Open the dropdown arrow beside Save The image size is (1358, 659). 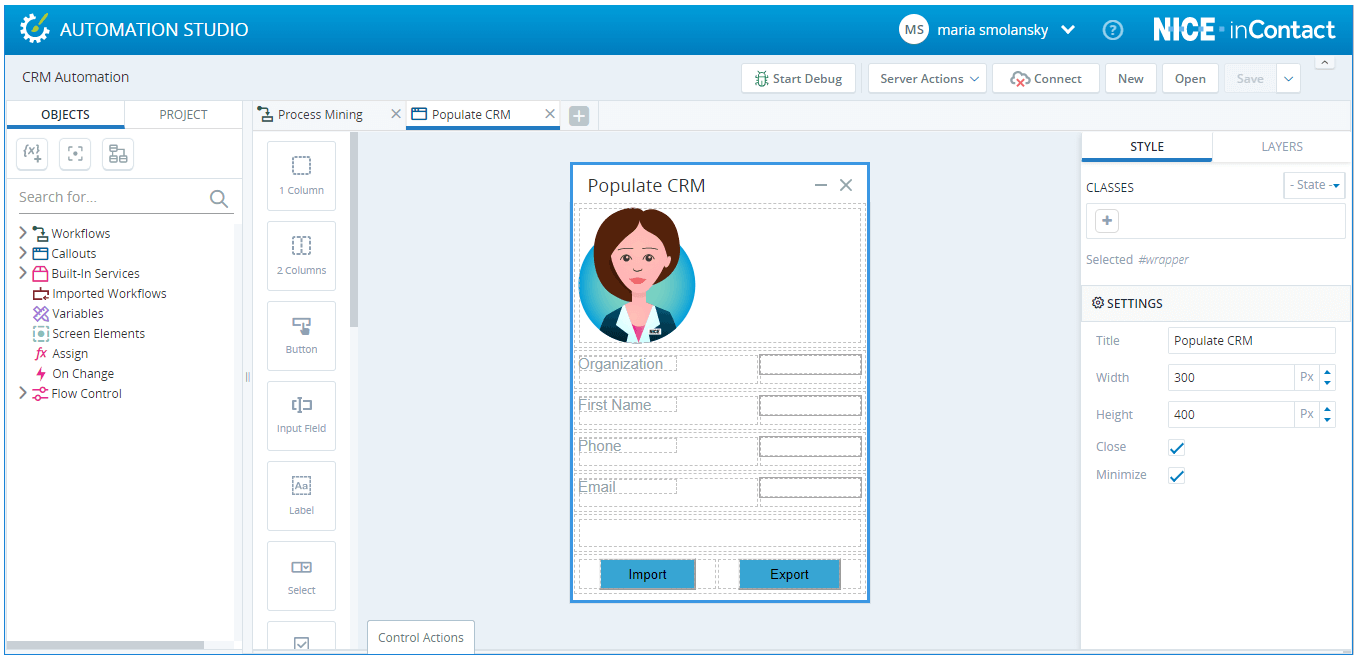pos(1288,79)
